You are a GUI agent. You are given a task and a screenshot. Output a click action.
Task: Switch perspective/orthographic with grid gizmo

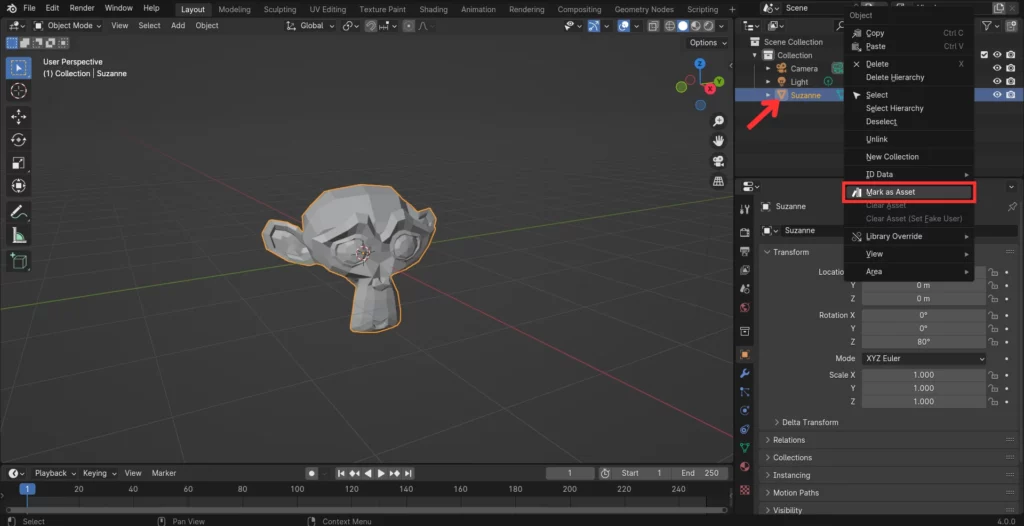point(718,181)
